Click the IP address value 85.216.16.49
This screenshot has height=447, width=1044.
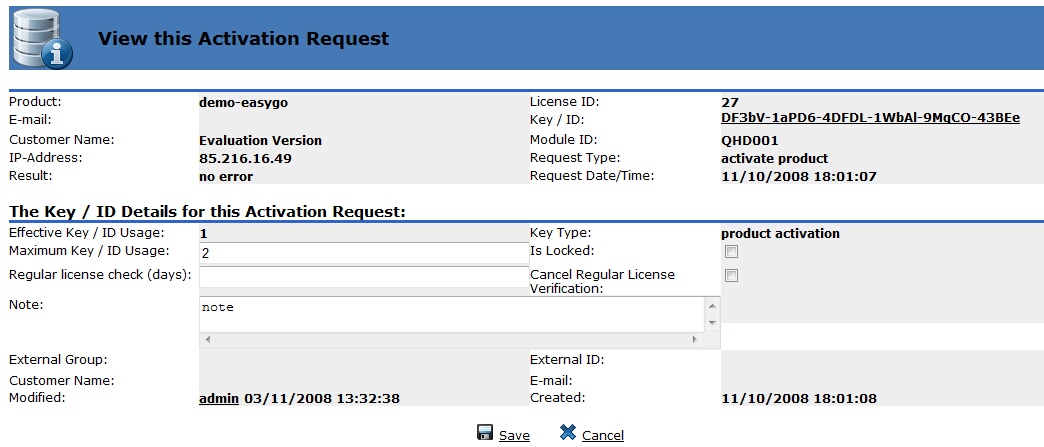click(x=245, y=158)
